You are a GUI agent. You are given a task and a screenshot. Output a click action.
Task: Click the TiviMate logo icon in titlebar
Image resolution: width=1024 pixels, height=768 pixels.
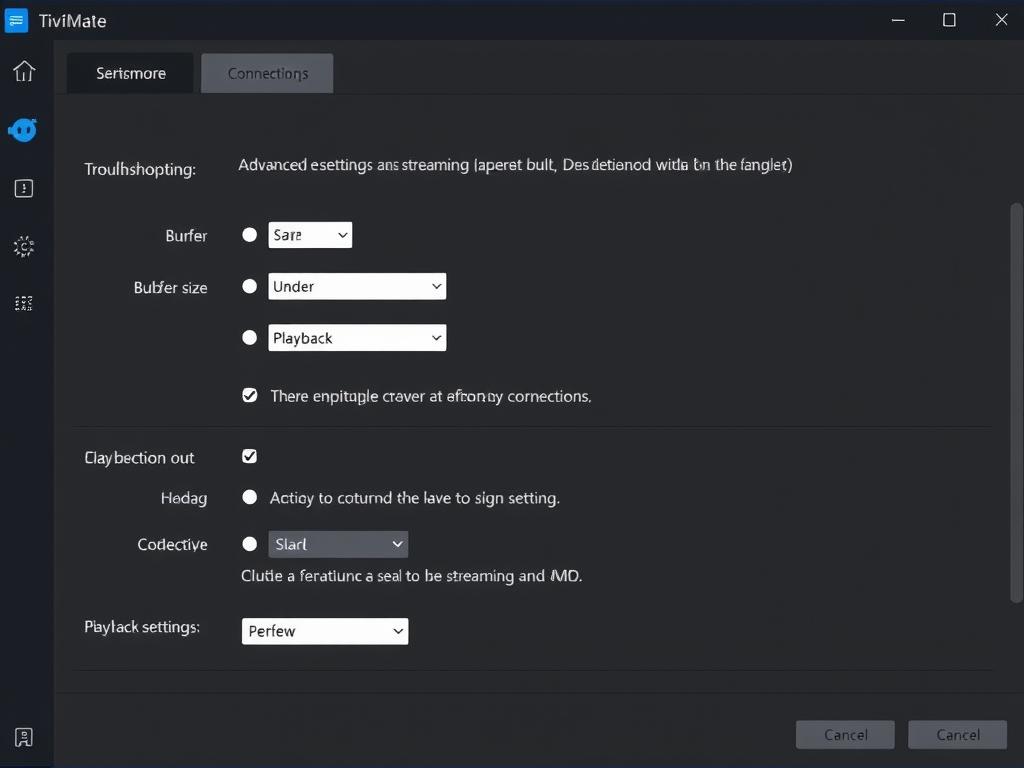(15, 20)
